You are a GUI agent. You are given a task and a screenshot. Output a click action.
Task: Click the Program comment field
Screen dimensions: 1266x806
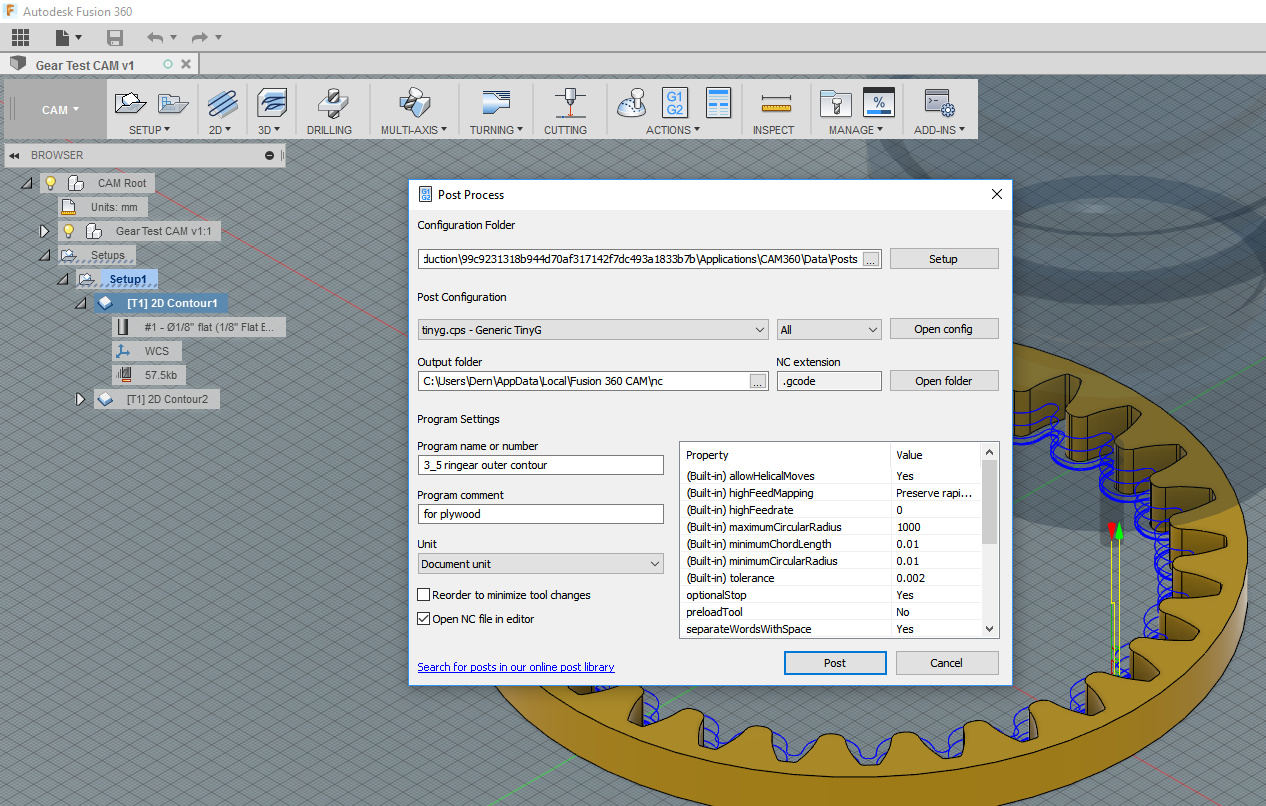point(541,514)
